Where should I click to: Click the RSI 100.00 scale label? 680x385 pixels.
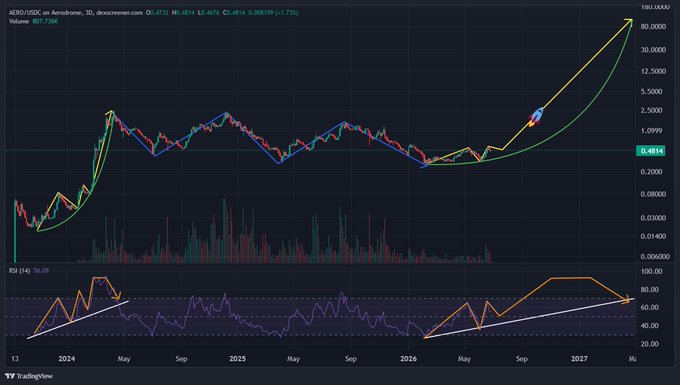click(x=651, y=271)
